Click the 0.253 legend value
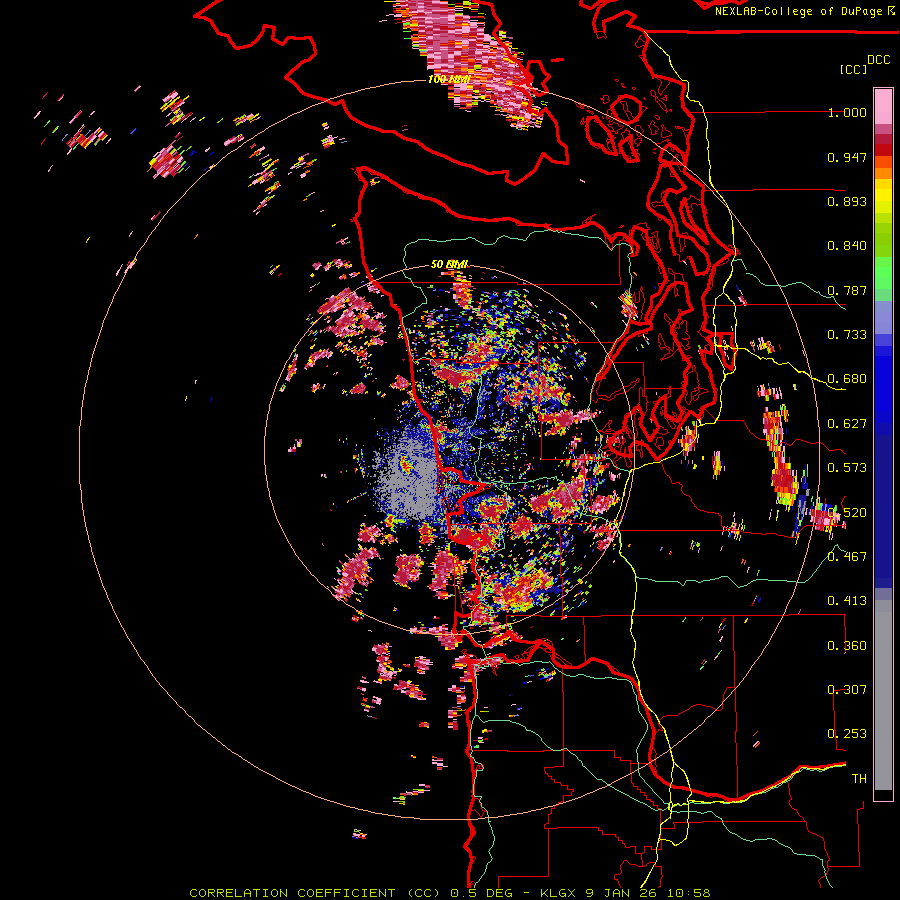900x900 pixels. point(847,734)
